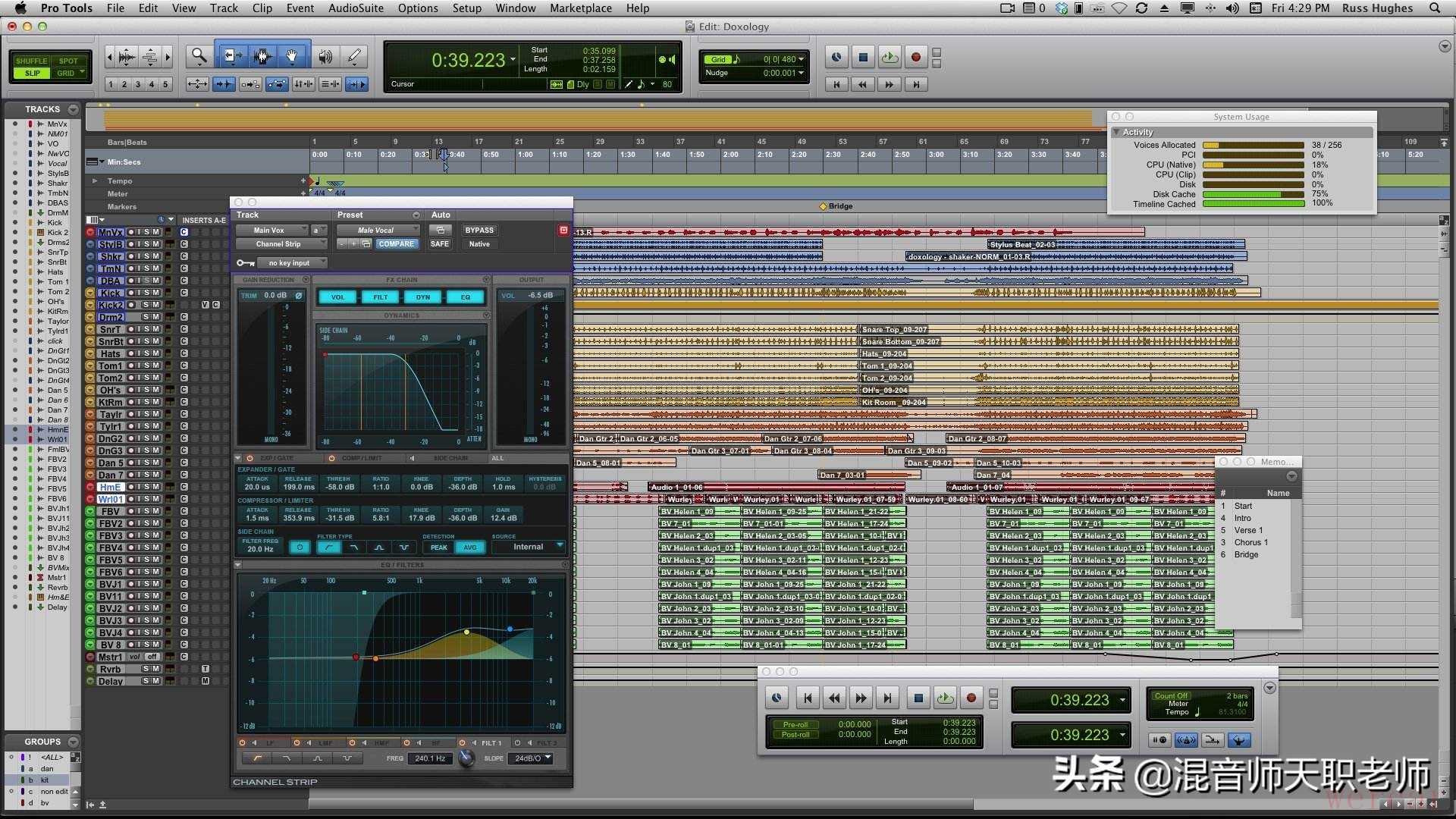
Task: Toggle the EQ section button in the FX chain
Action: [x=466, y=297]
